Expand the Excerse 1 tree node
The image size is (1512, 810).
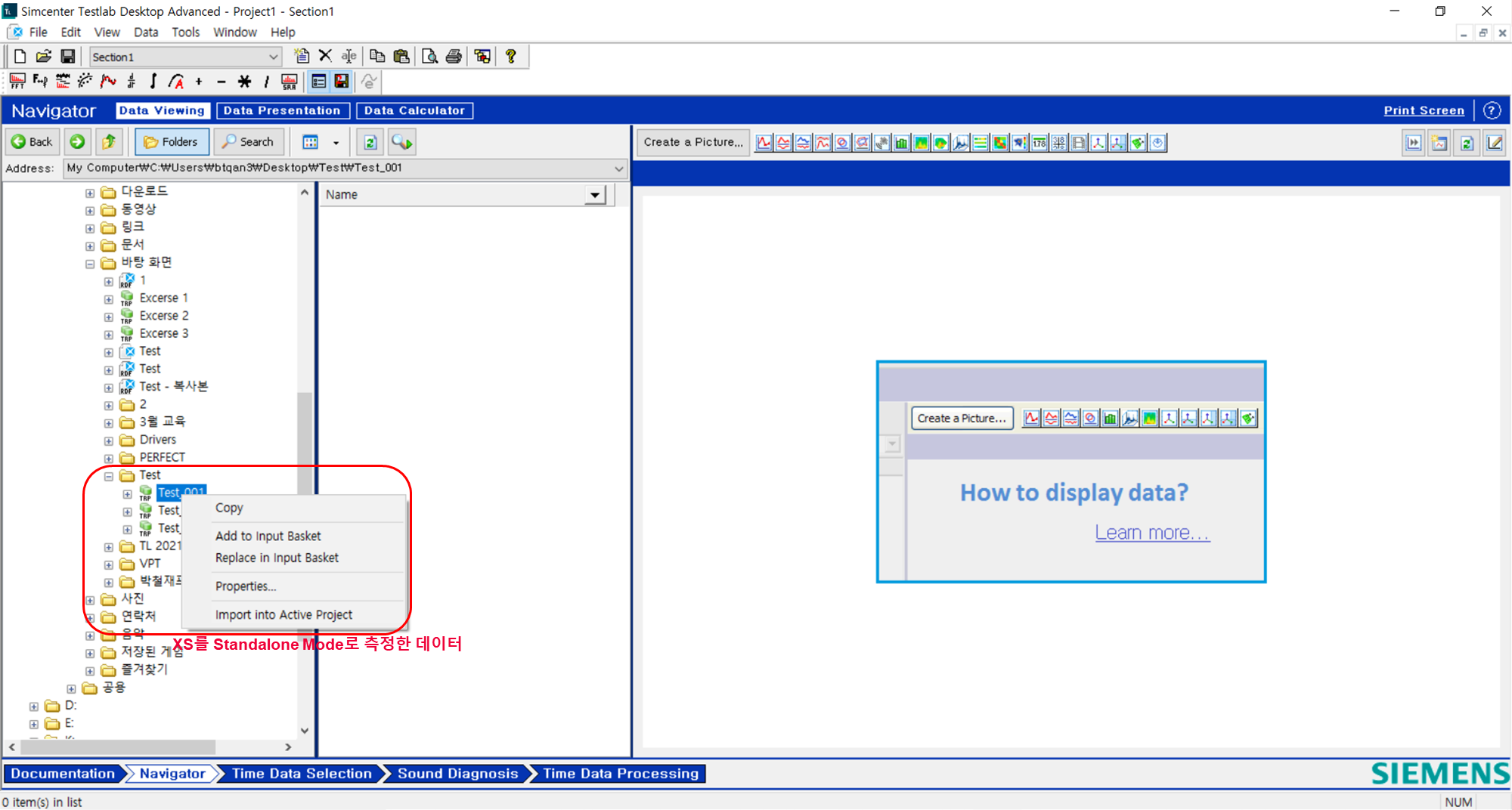click(109, 299)
